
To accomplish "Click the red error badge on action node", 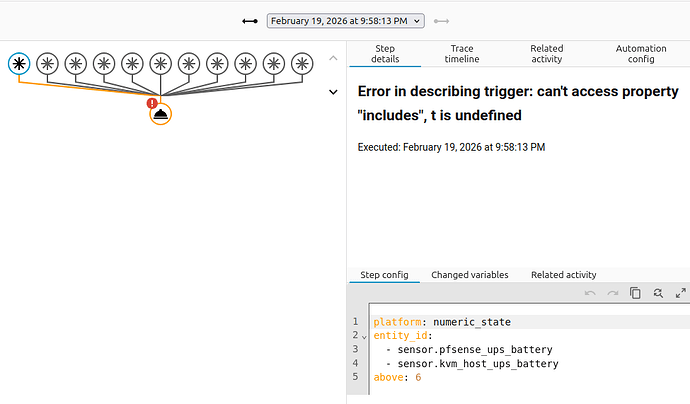I will tap(152, 103).
